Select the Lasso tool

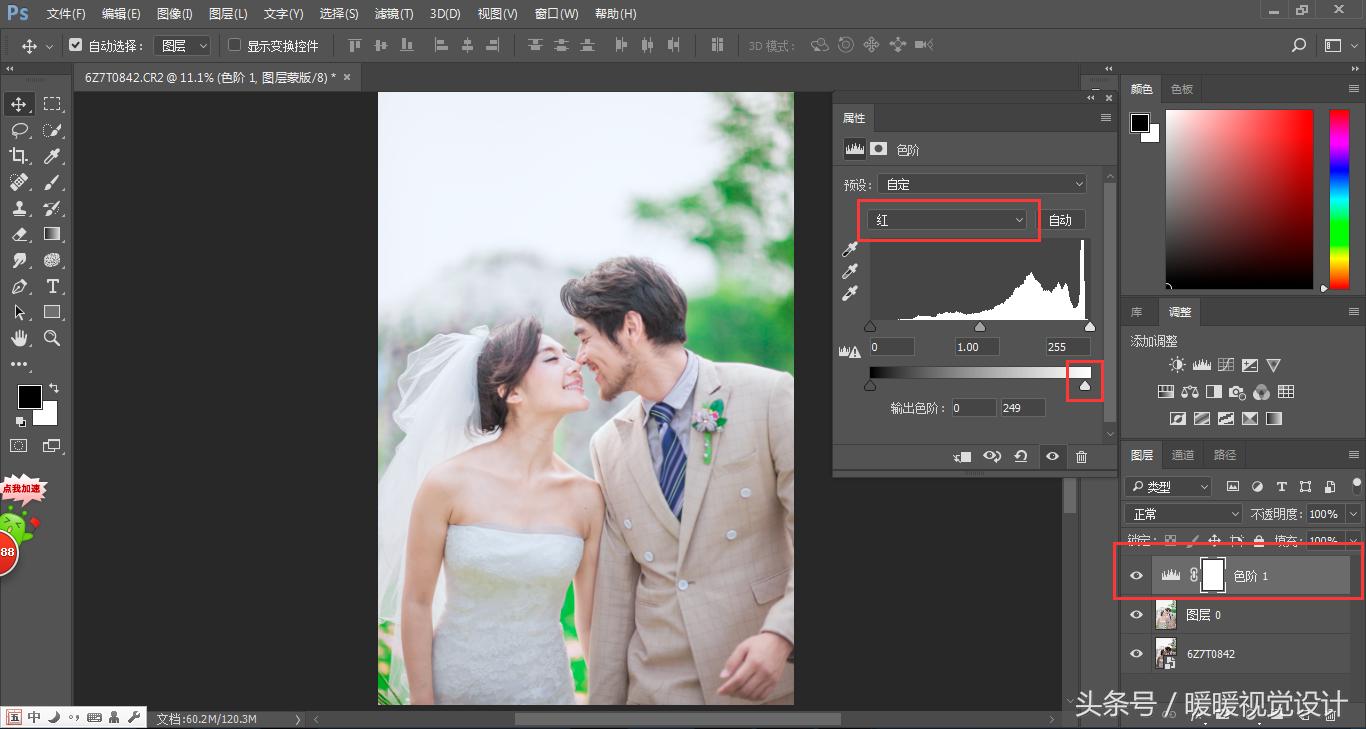(19, 130)
